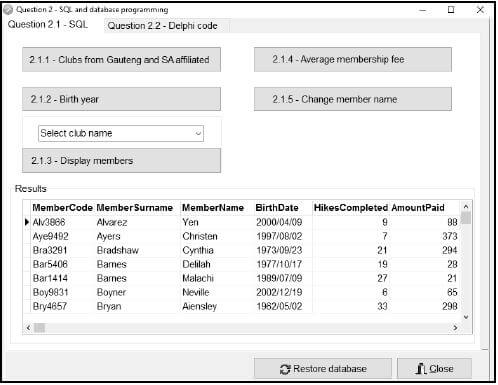The width and height of the screenshot is (498, 385).
Task: Click the app icon in title bar
Action: tap(8, 10)
